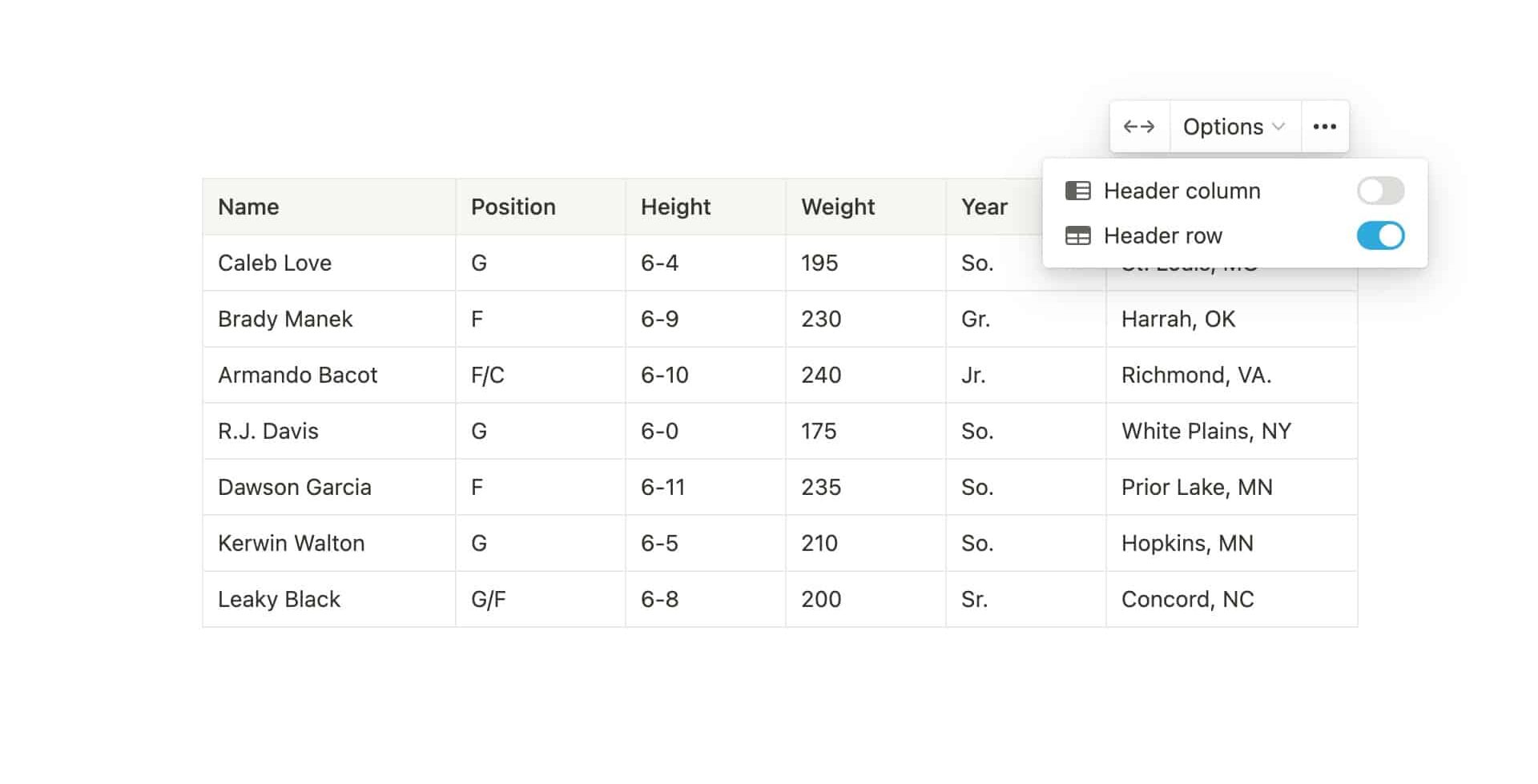Select the White Plains, NY cell
This screenshot has width=1538, height=784.
tap(1232, 431)
